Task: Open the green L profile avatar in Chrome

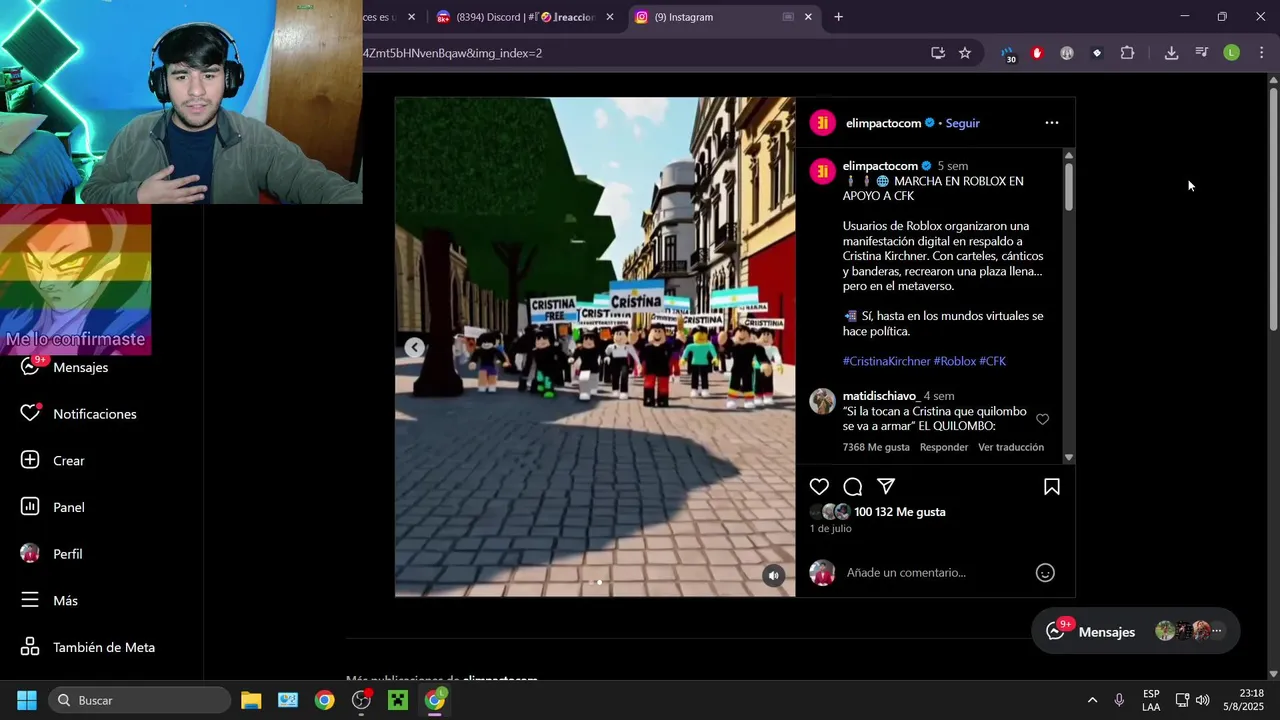Action: [x=1232, y=53]
